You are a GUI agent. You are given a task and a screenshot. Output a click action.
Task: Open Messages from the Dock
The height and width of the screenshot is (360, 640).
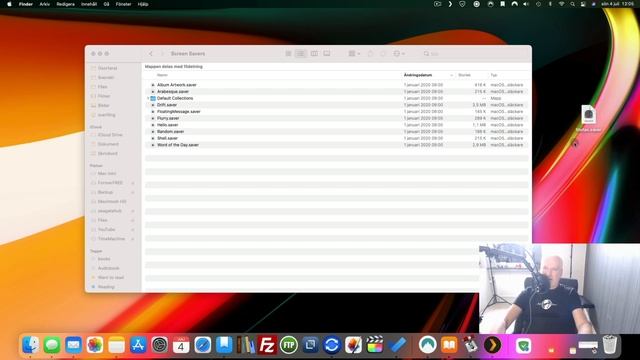[52, 345]
